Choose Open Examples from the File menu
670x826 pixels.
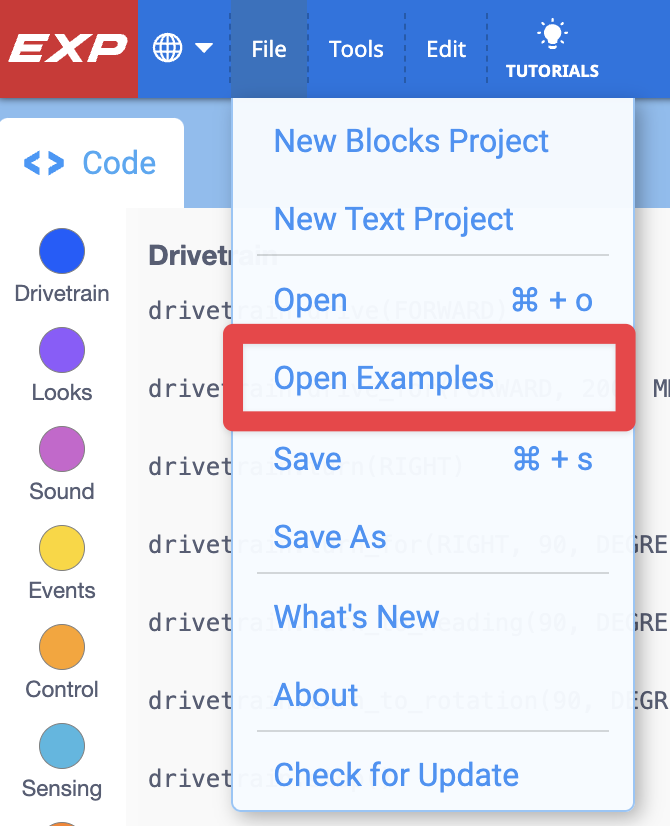tap(383, 379)
